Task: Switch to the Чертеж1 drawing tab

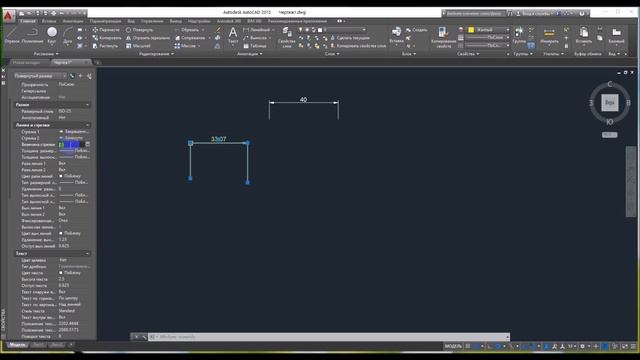Action: coord(71,62)
